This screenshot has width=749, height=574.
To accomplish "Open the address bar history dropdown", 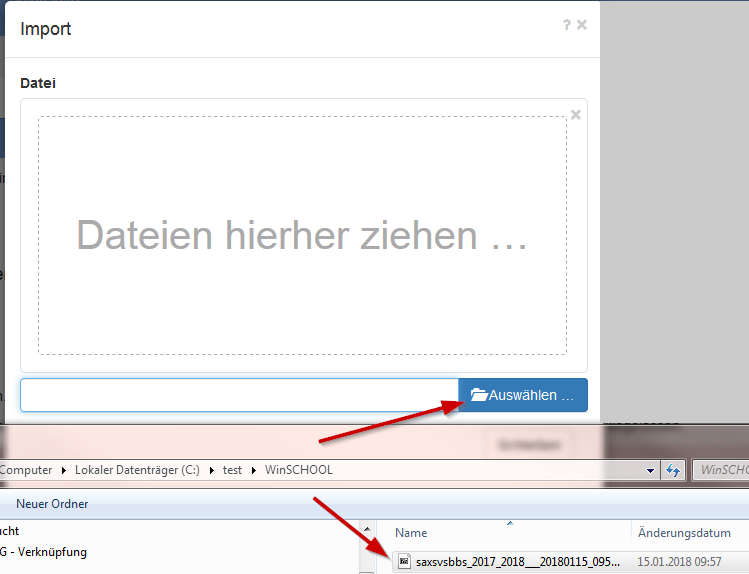I will [x=650, y=470].
